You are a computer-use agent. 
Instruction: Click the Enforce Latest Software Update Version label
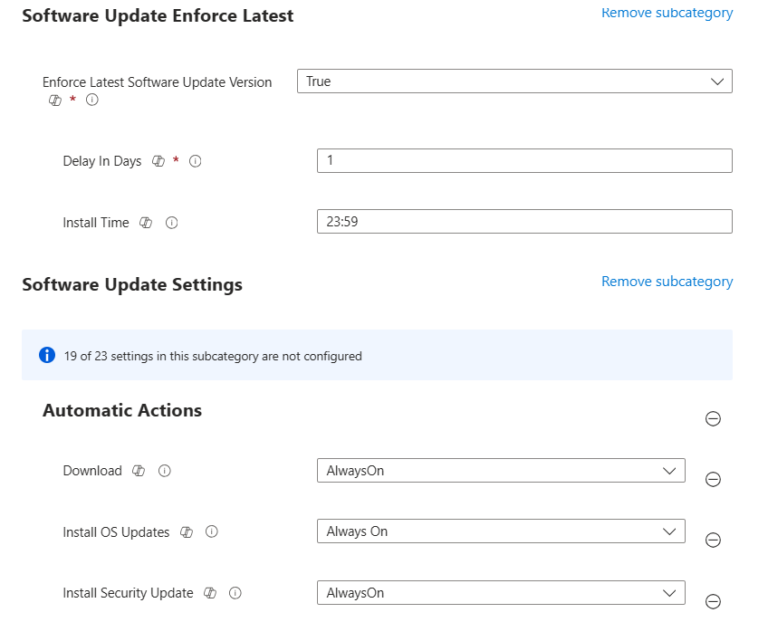tap(157, 82)
